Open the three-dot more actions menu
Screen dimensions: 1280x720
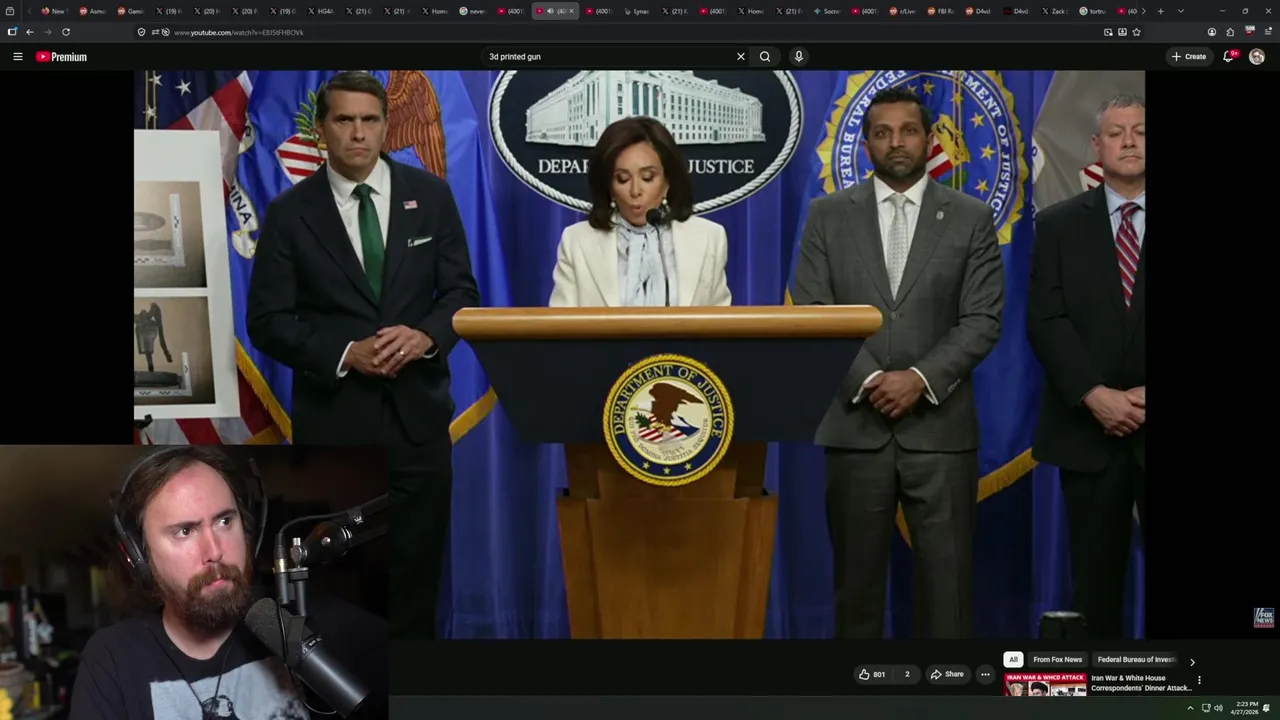coord(985,674)
